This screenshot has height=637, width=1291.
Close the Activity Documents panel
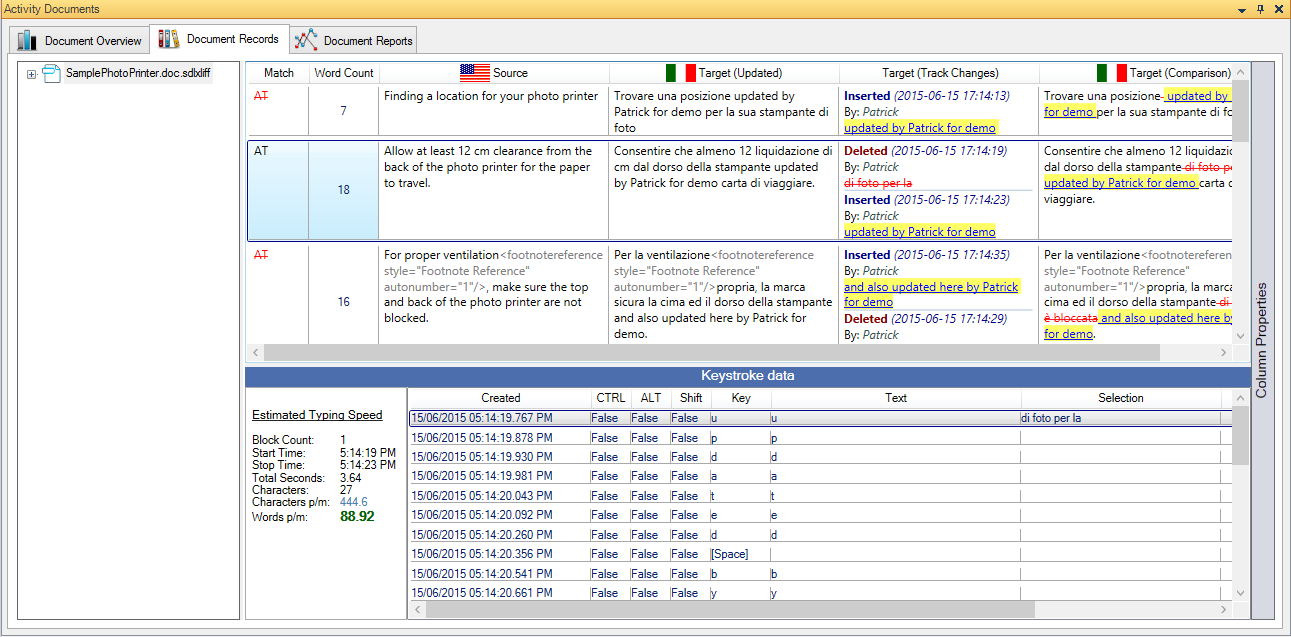1278,9
